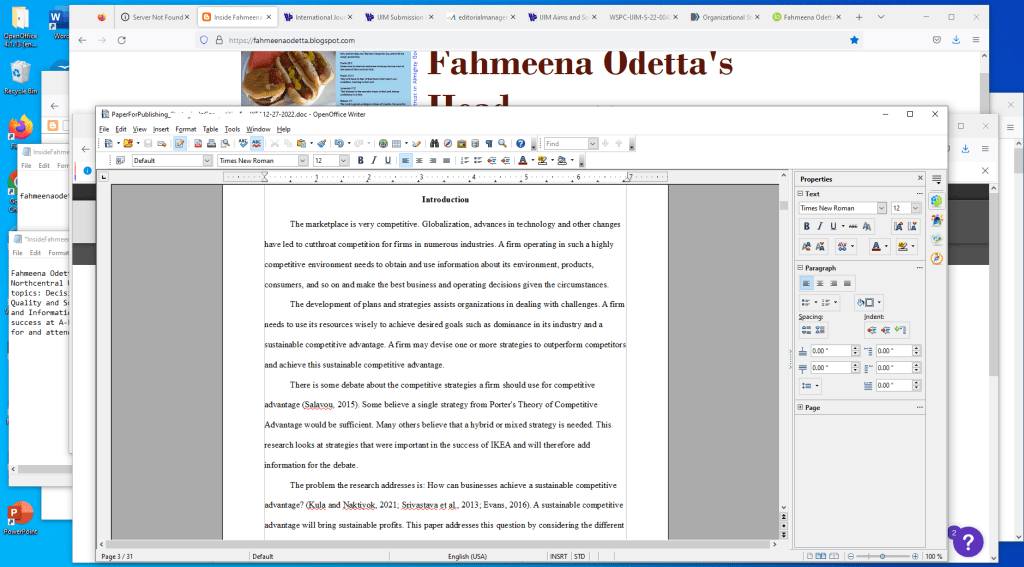Click the Highlighting color icon in formatting toolbar
This screenshot has height=567, width=1024.
542,160
